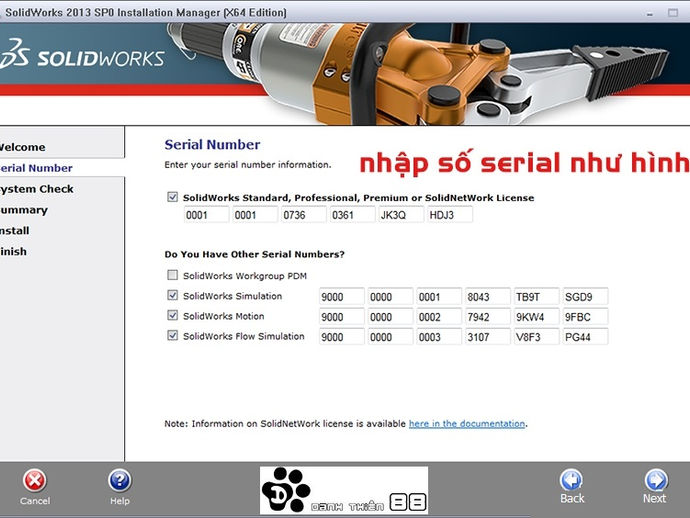Click Simulation serial field containing 0001

(439, 297)
